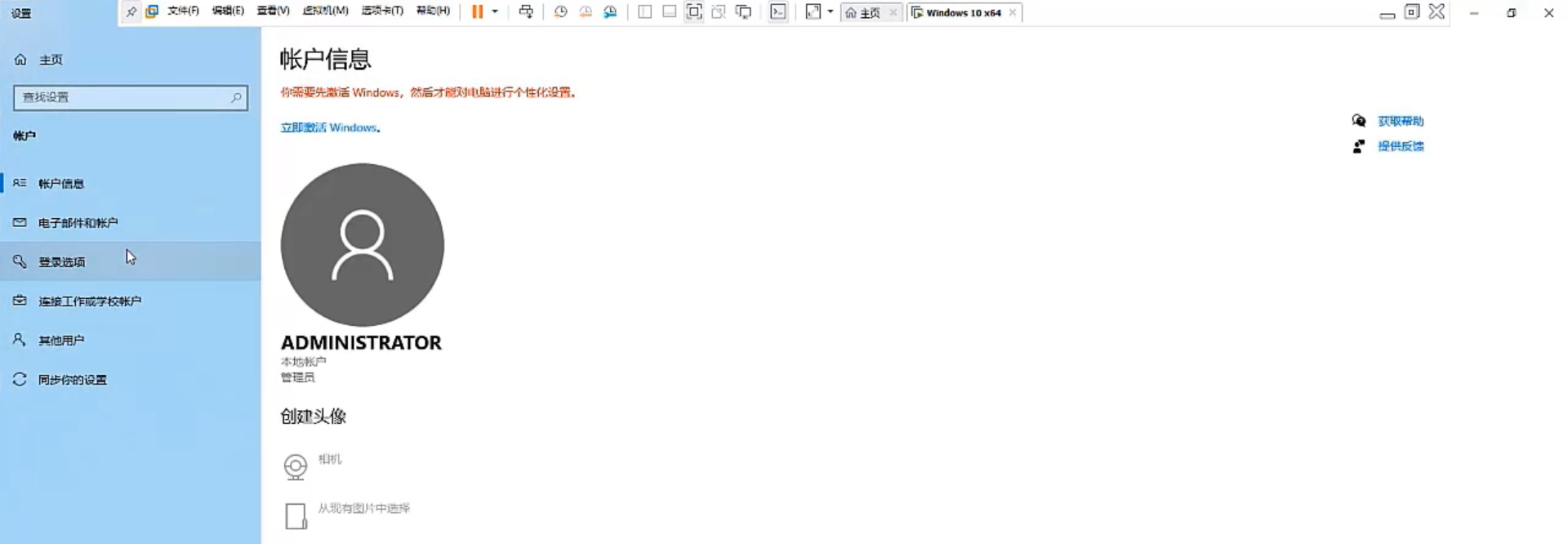
Task: Click the 获取帮助 link
Action: click(1400, 121)
